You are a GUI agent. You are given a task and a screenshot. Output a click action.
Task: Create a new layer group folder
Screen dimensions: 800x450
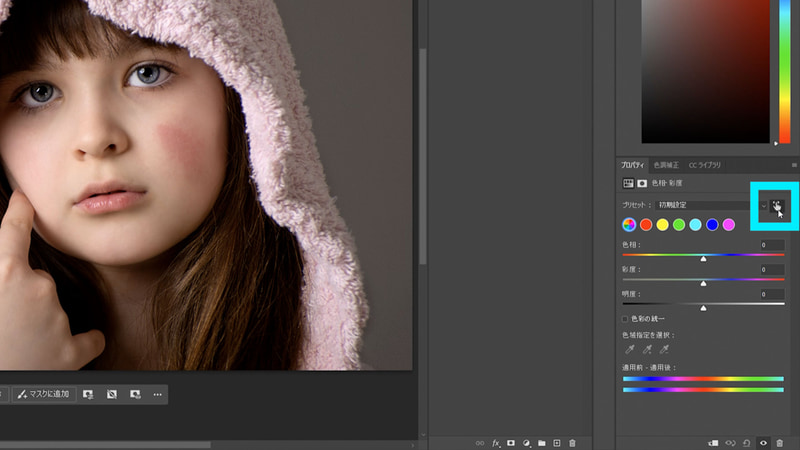point(542,443)
